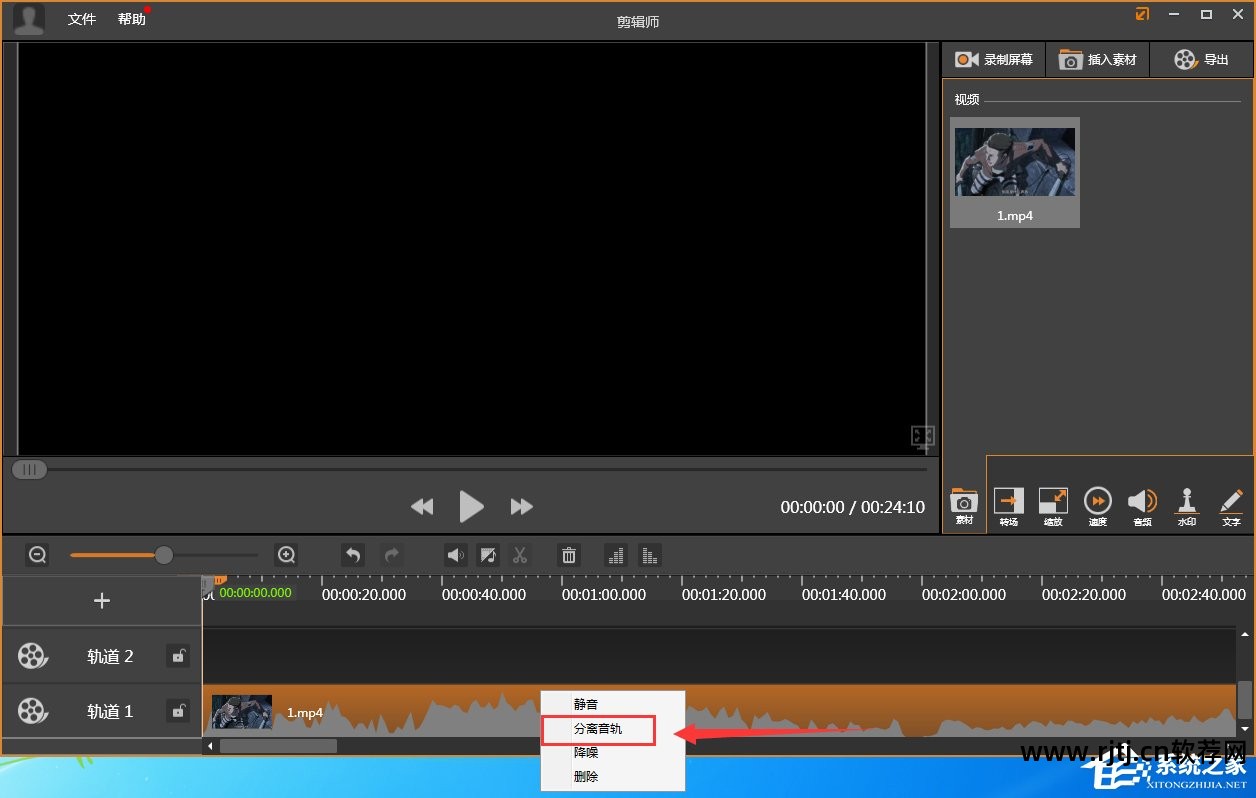Viewport: 1256px width, 798px height.
Task: Open the 速度 speed tool
Action: coord(1098,507)
